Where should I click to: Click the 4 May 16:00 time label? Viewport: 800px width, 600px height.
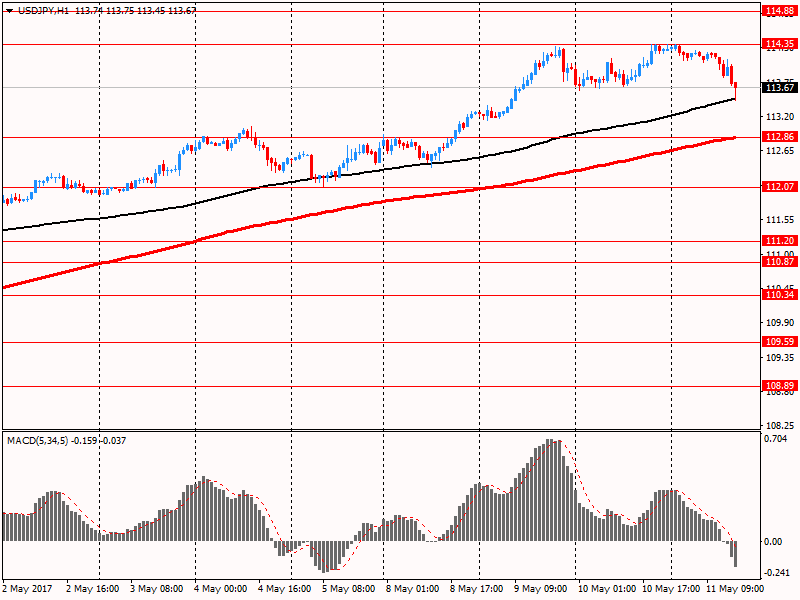click(285, 589)
